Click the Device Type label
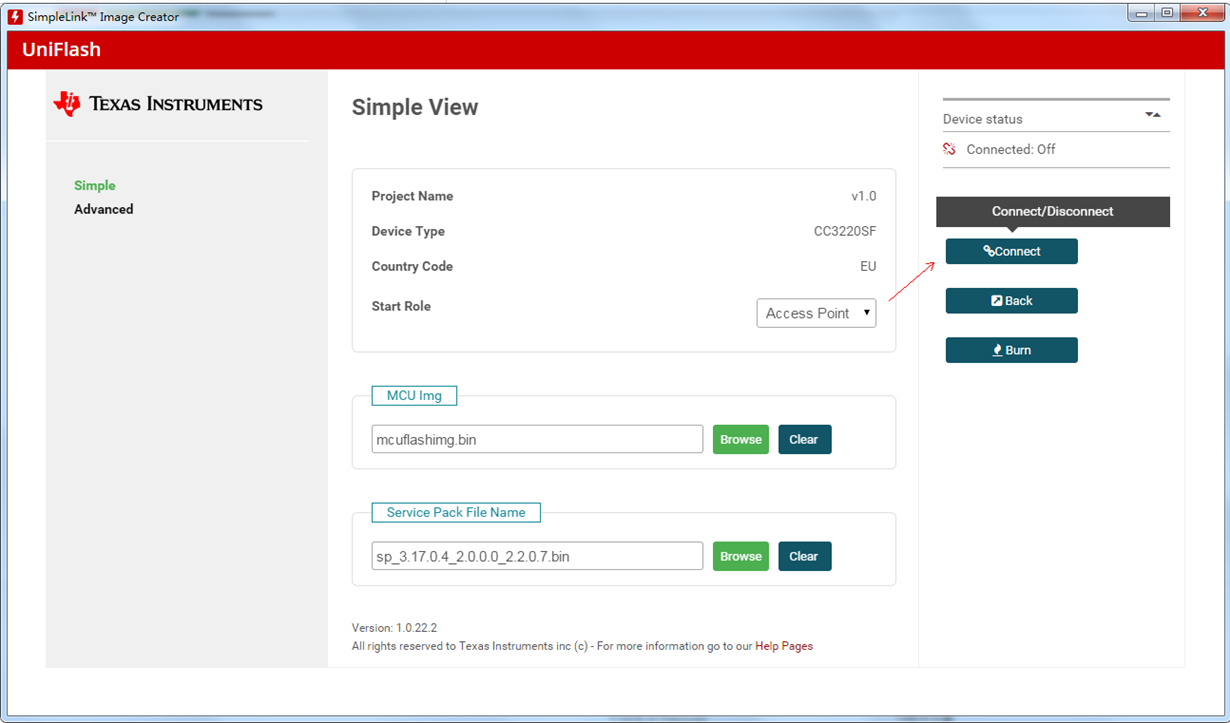The width and height of the screenshot is (1230, 723). coord(408,231)
